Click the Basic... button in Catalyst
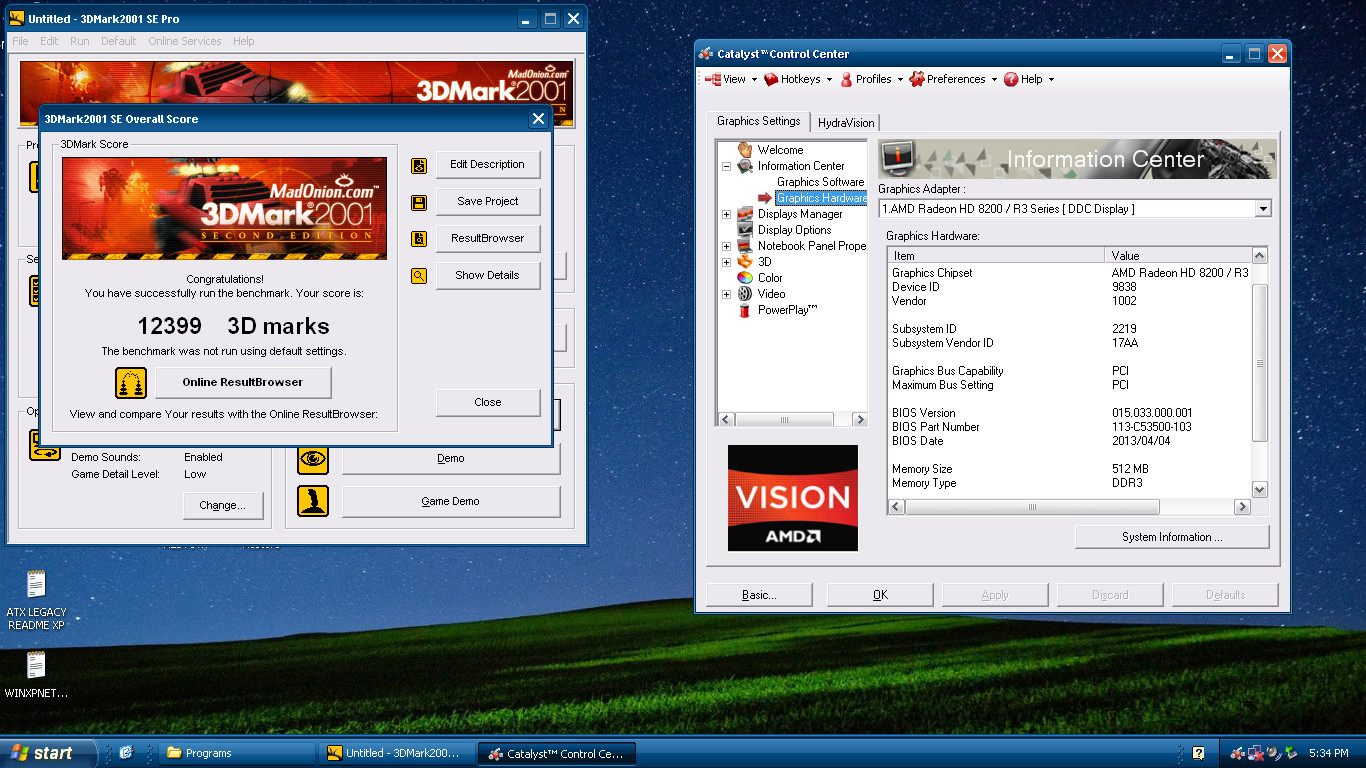Image resolution: width=1366 pixels, height=768 pixels. point(759,595)
